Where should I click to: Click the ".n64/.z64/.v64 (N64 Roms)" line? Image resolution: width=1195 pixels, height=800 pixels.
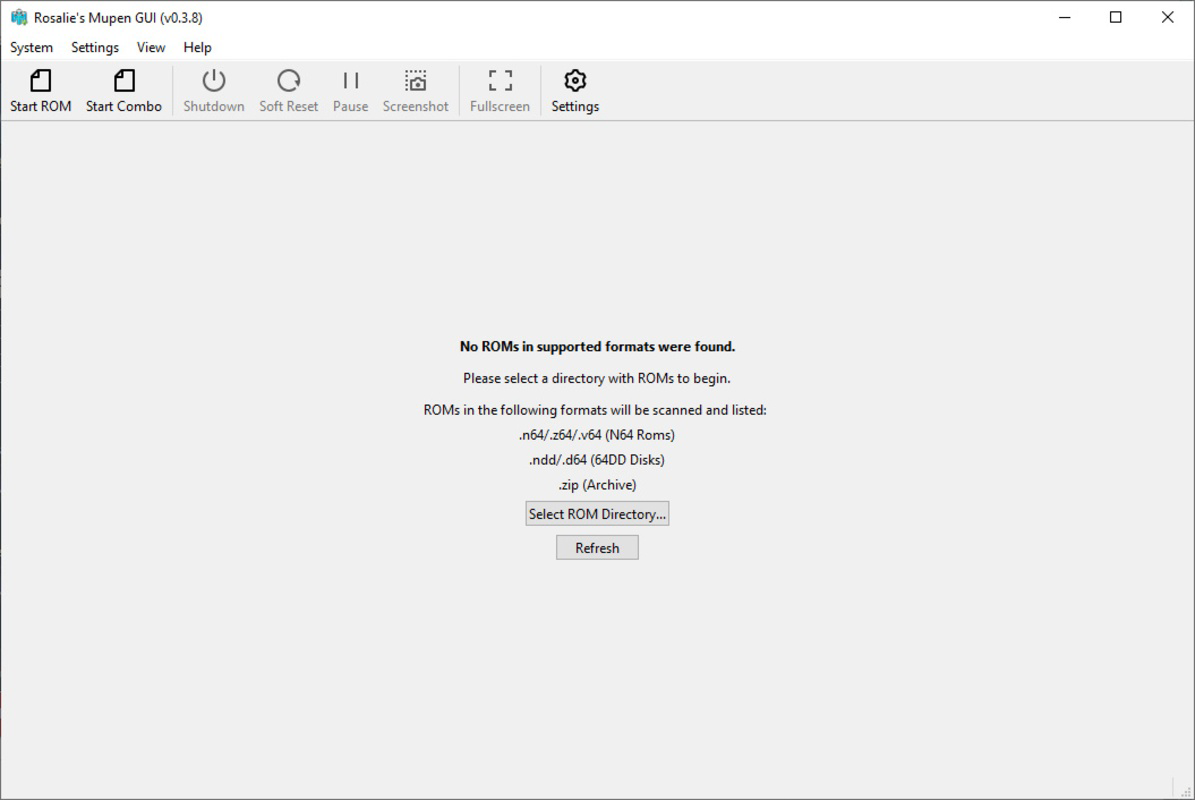click(x=597, y=435)
